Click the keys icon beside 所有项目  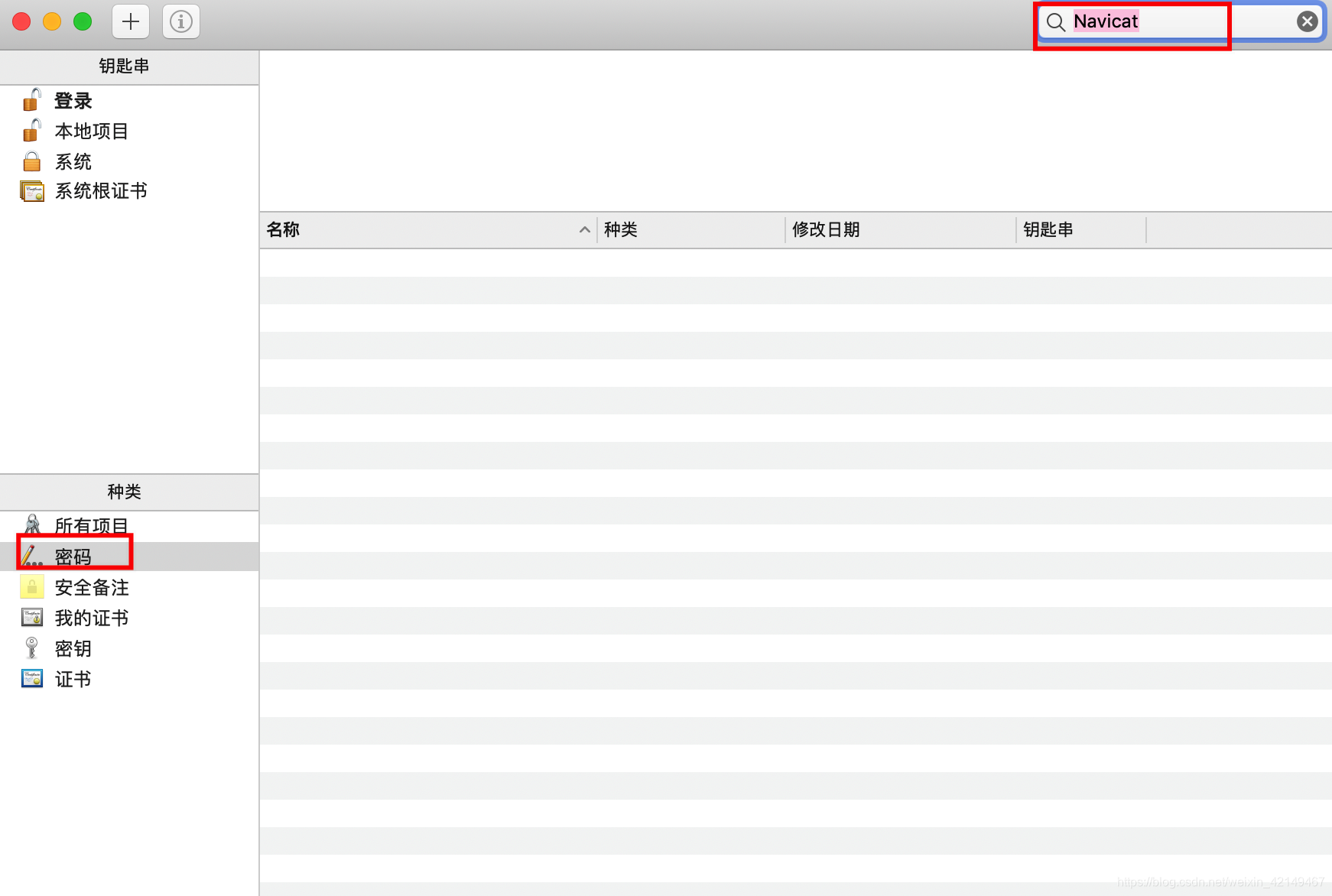pyautogui.click(x=32, y=524)
